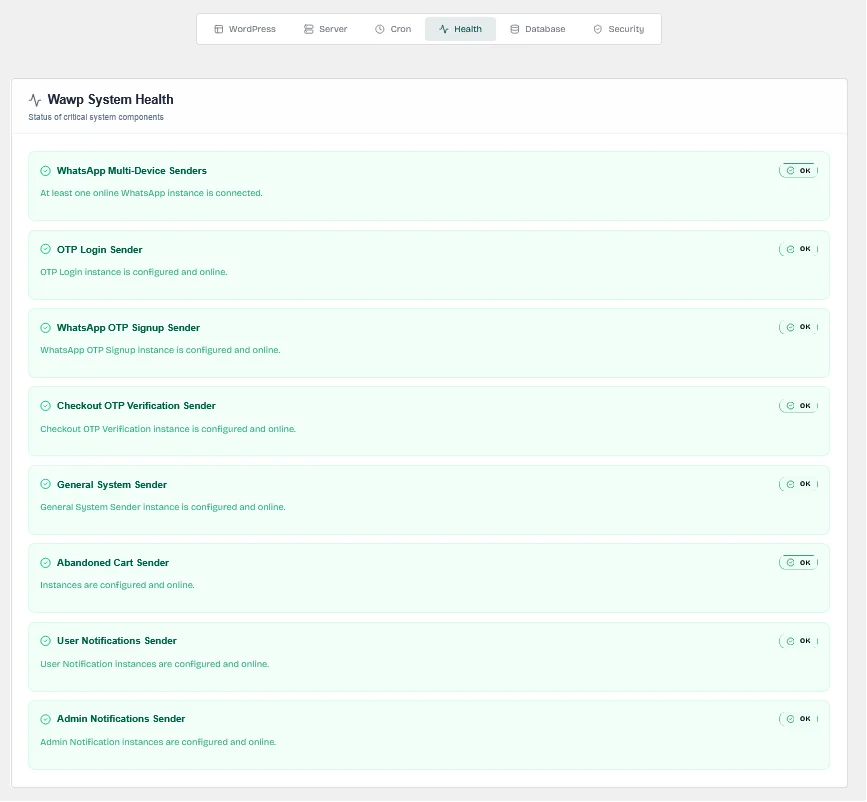The height and width of the screenshot is (802, 867).
Task: Switch to the Server tab
Action: click(325, 29)
